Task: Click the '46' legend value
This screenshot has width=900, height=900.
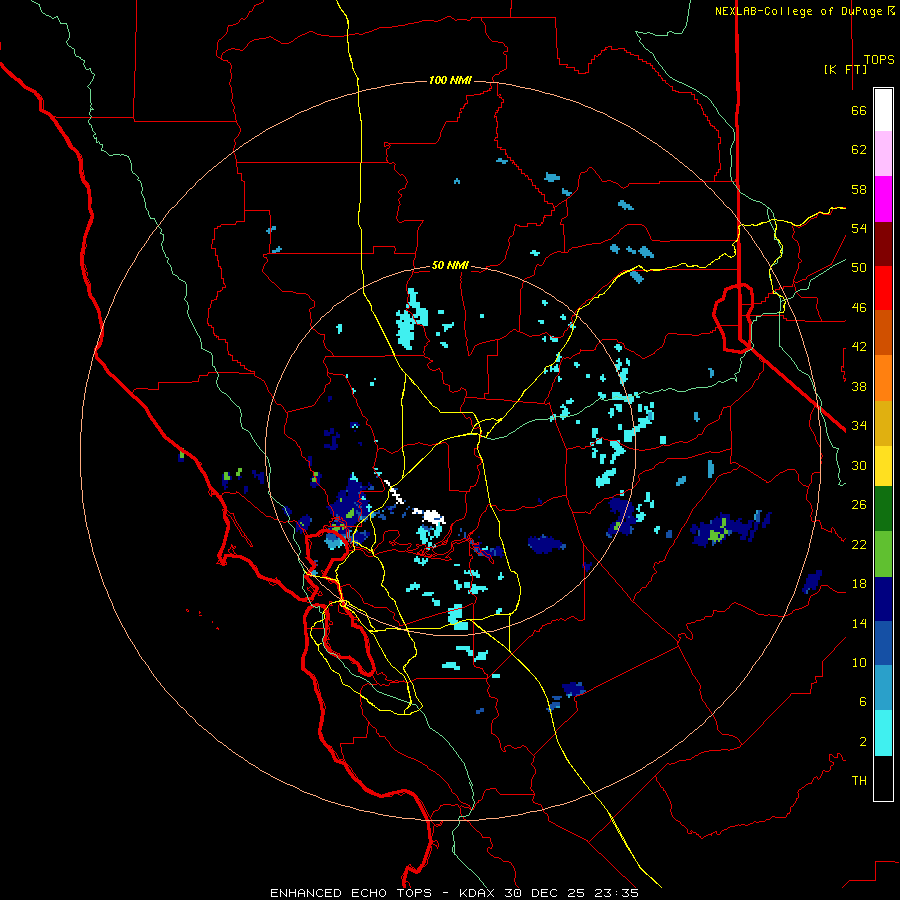Action: click(x=859, y=308)
